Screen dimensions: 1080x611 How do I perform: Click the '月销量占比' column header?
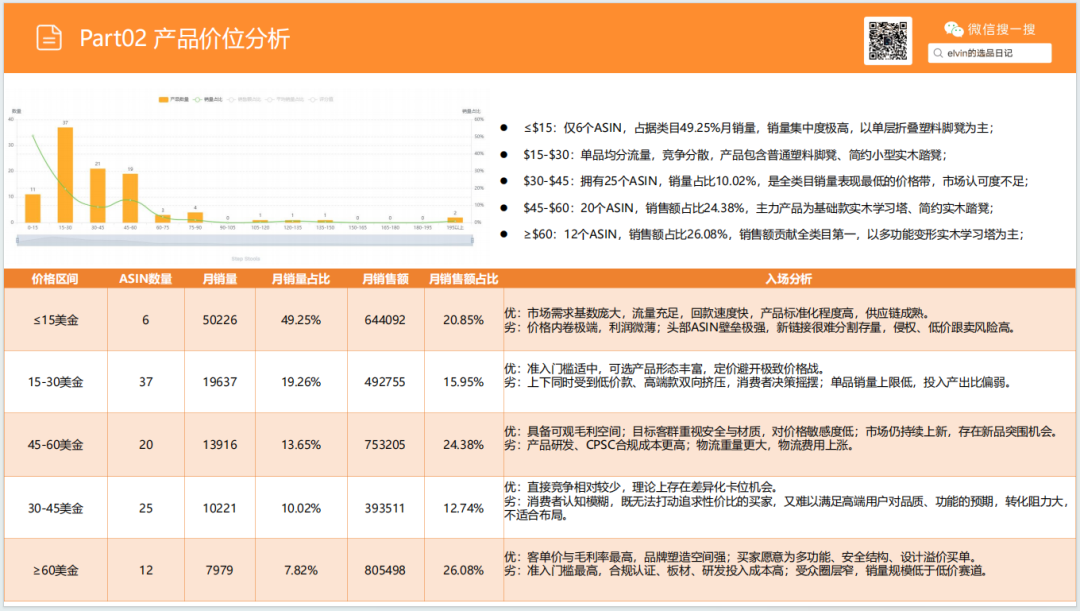(300, 279)
